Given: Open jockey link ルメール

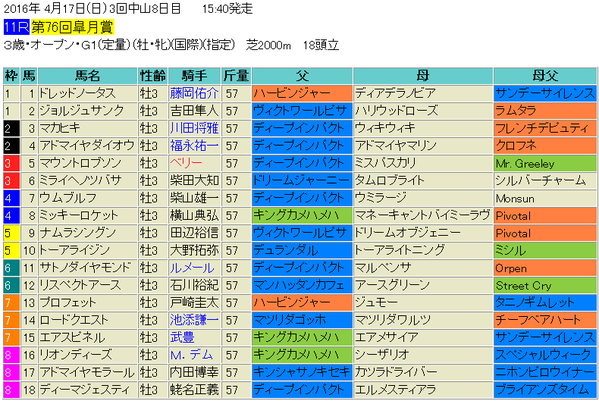Looking at the screenshot, I should (192, 268).
